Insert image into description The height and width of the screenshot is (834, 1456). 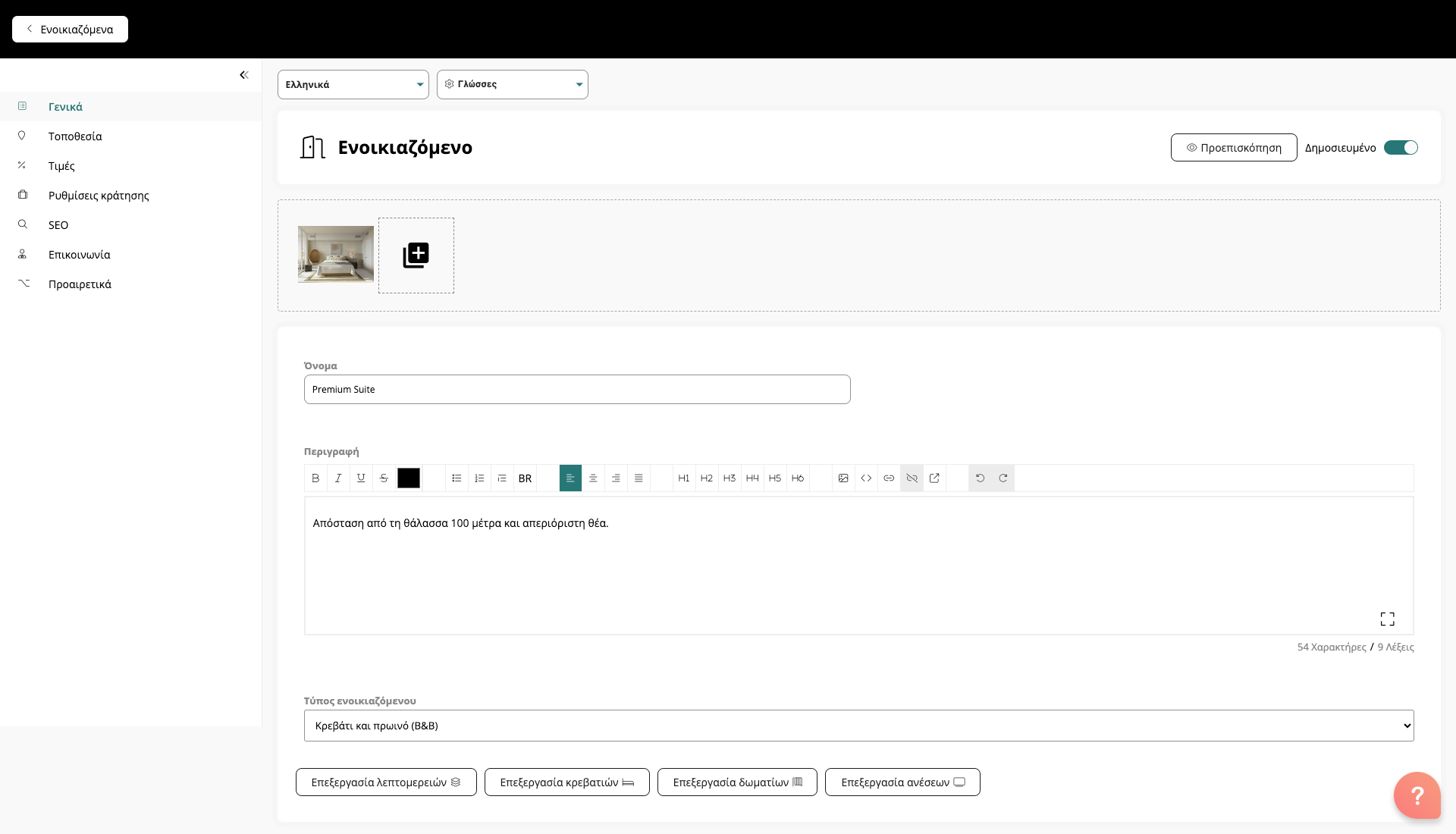843,478
